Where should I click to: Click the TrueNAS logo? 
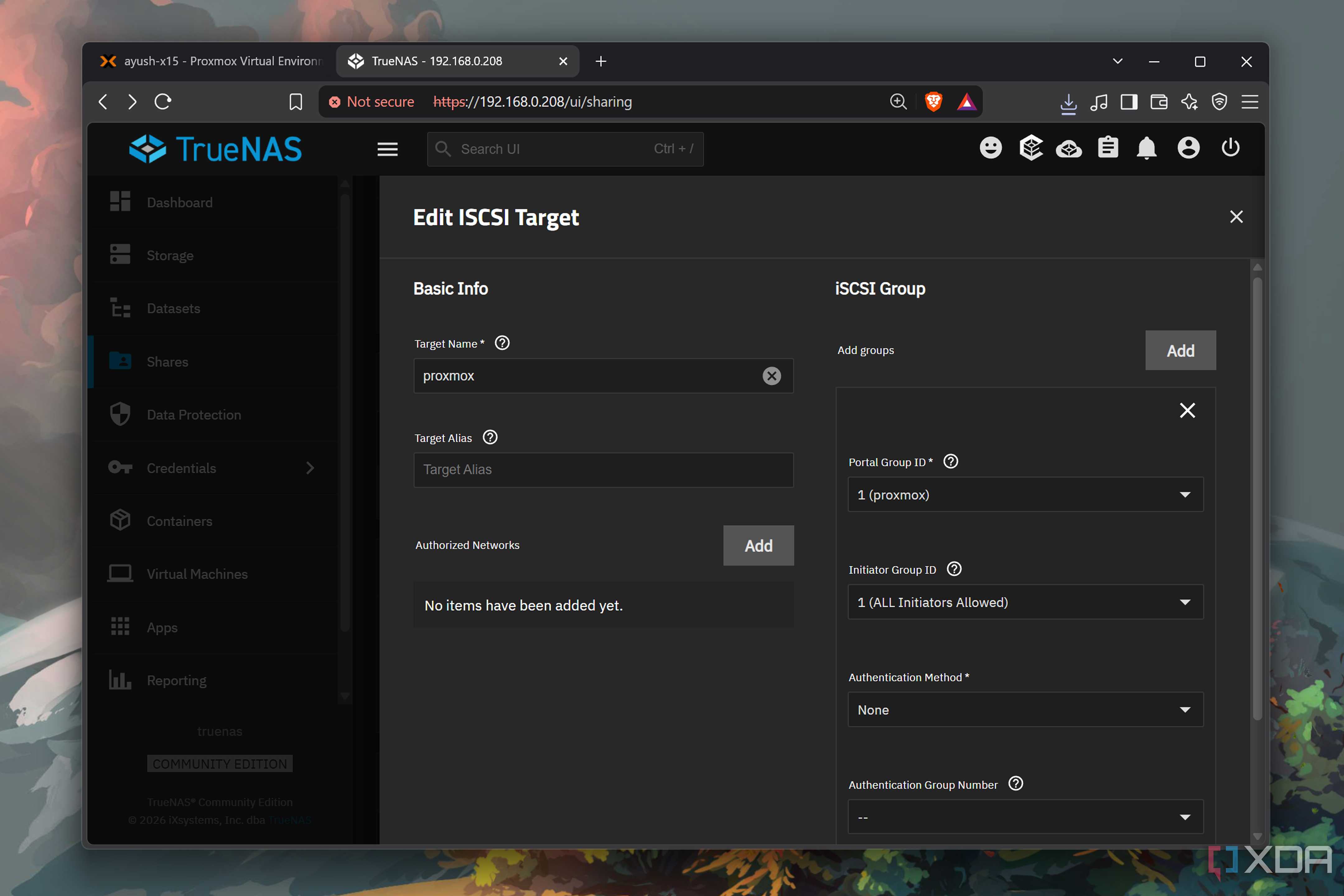tap(215, 149)
